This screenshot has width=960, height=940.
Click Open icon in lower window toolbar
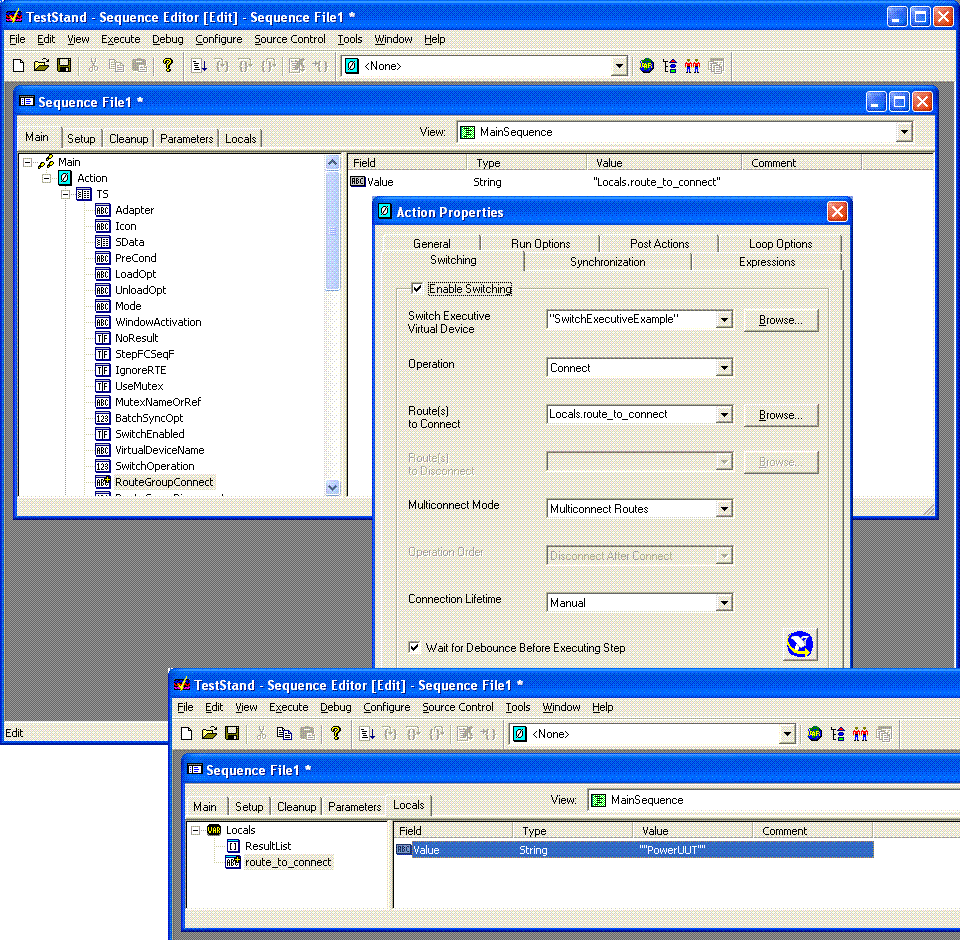click(x=209, y=733)
